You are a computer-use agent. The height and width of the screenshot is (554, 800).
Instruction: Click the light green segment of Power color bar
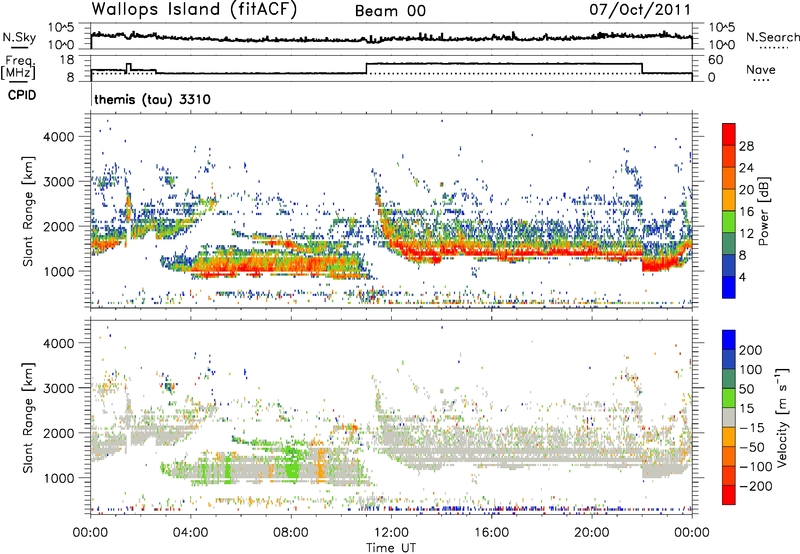tap(729, 222)
